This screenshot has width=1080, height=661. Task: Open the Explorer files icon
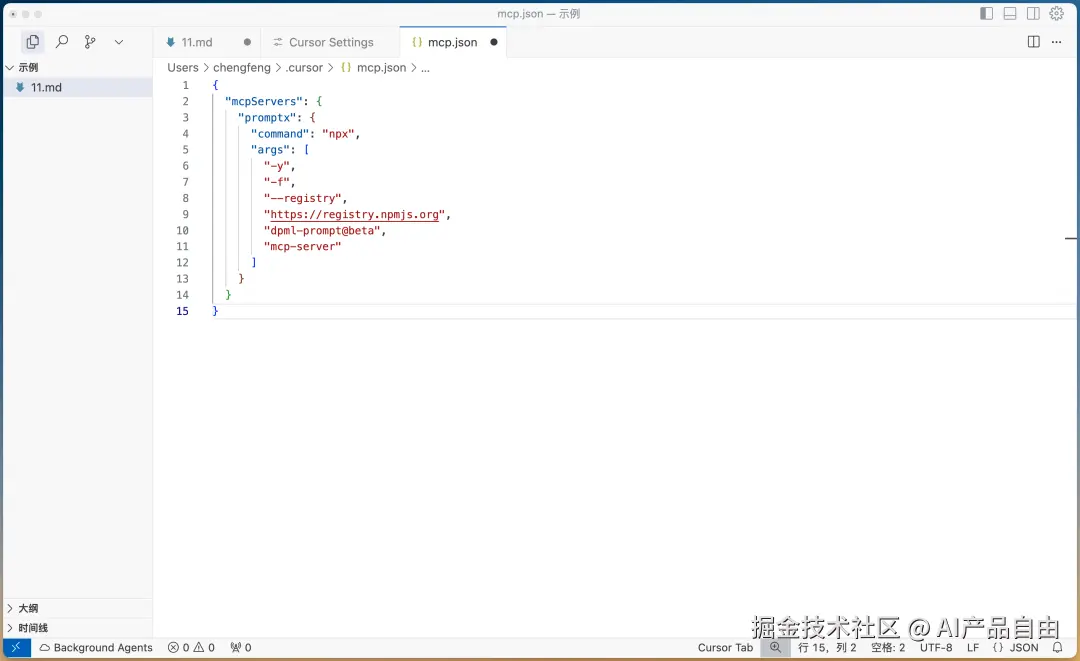pyautogui.click(x=32, y=42)
